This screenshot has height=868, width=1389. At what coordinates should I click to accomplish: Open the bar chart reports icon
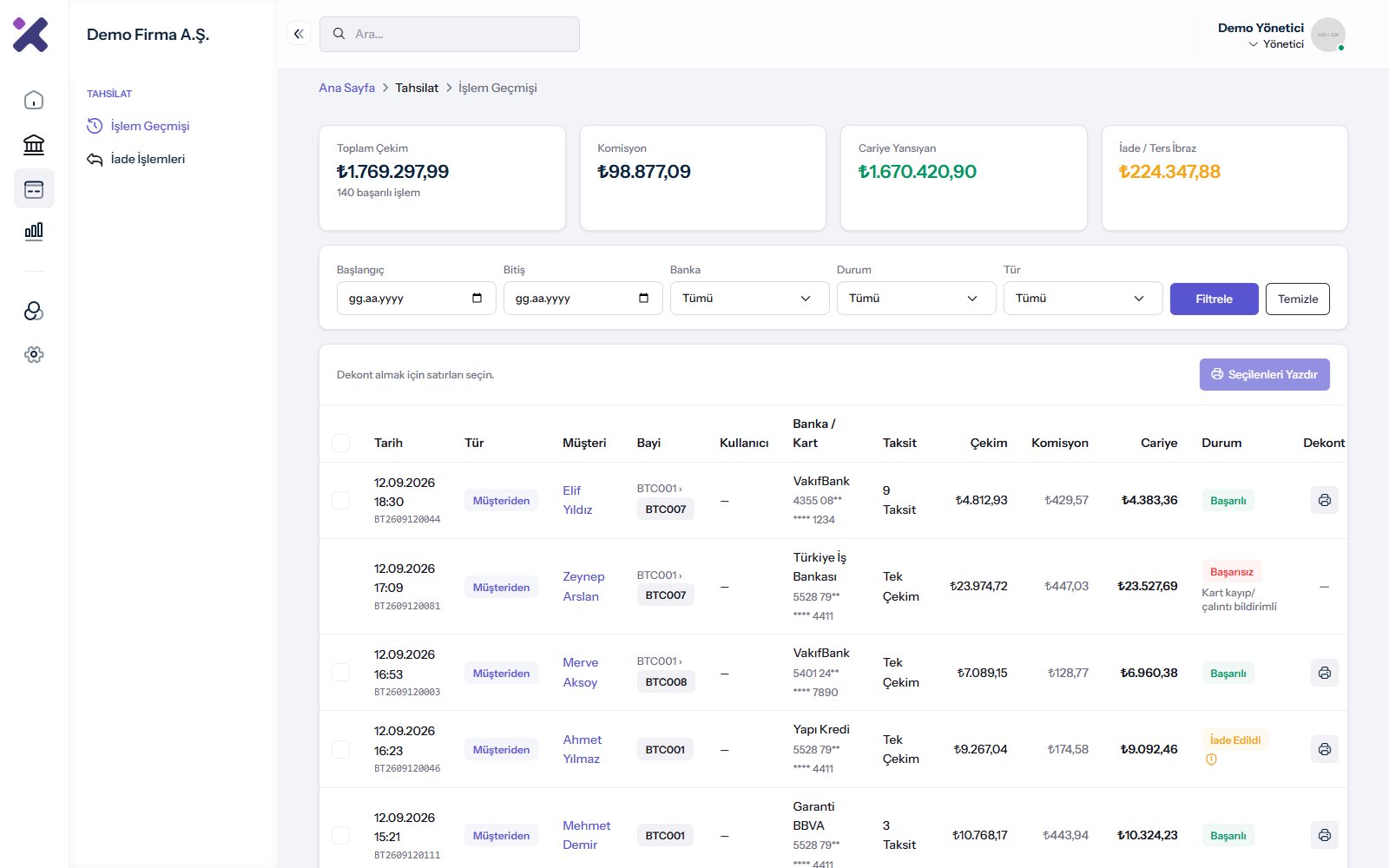pos(34,232)
